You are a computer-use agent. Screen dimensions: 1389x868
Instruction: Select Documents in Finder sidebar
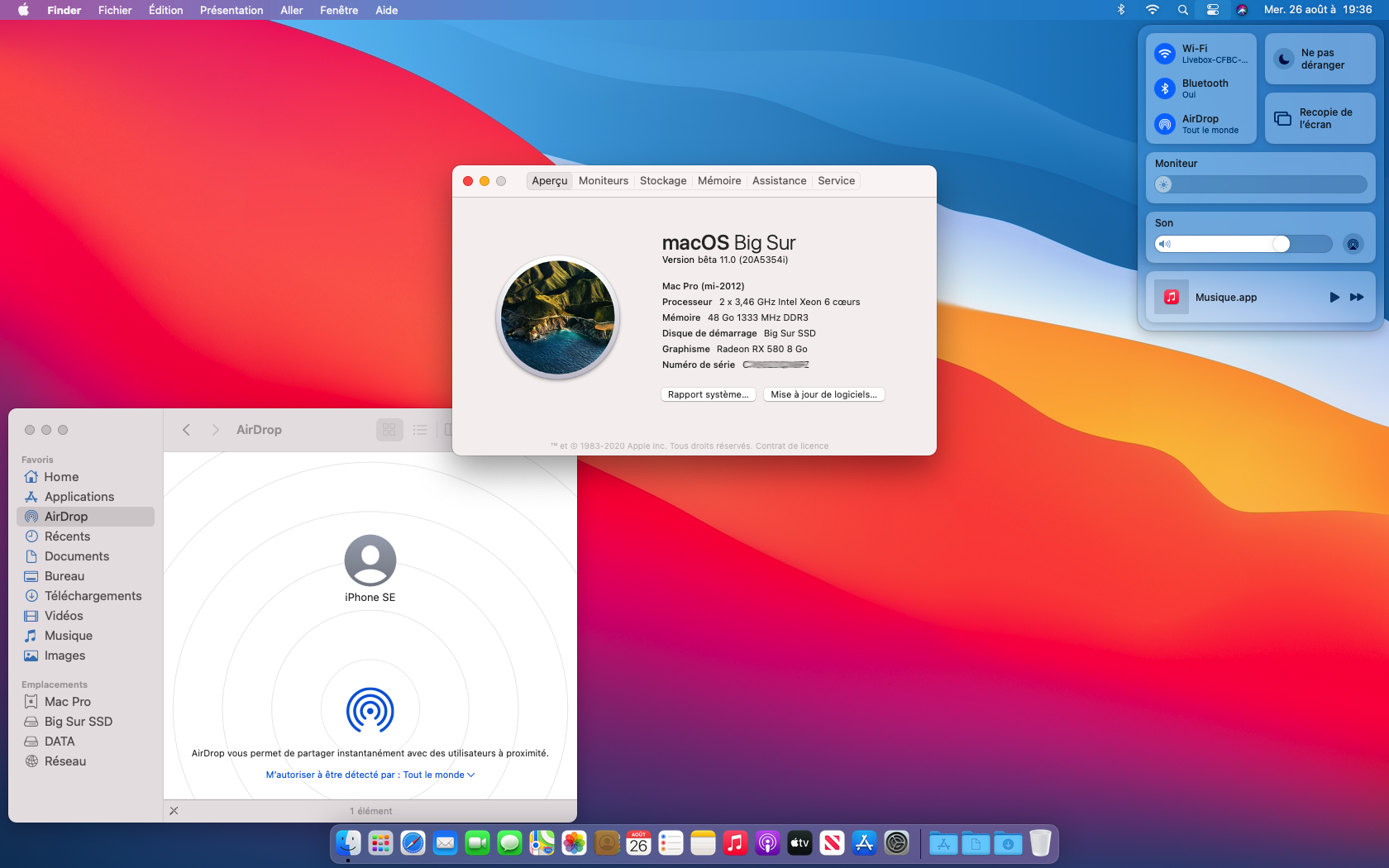[85, 556]
